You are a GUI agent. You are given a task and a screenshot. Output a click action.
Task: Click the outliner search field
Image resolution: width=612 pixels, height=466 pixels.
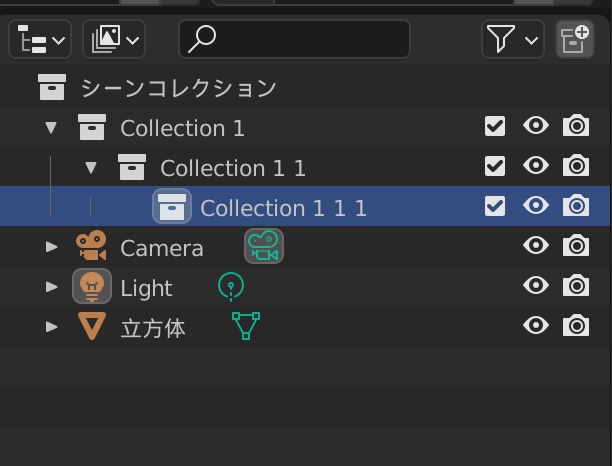click(294, 40)
